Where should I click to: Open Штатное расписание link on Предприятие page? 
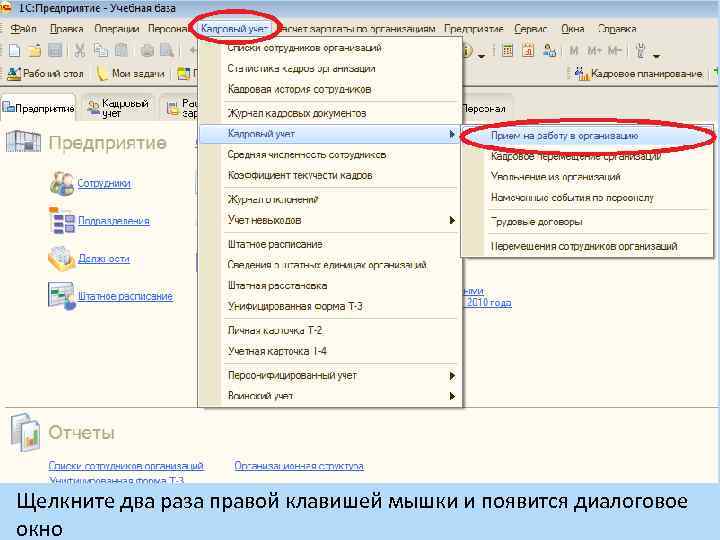125,296
